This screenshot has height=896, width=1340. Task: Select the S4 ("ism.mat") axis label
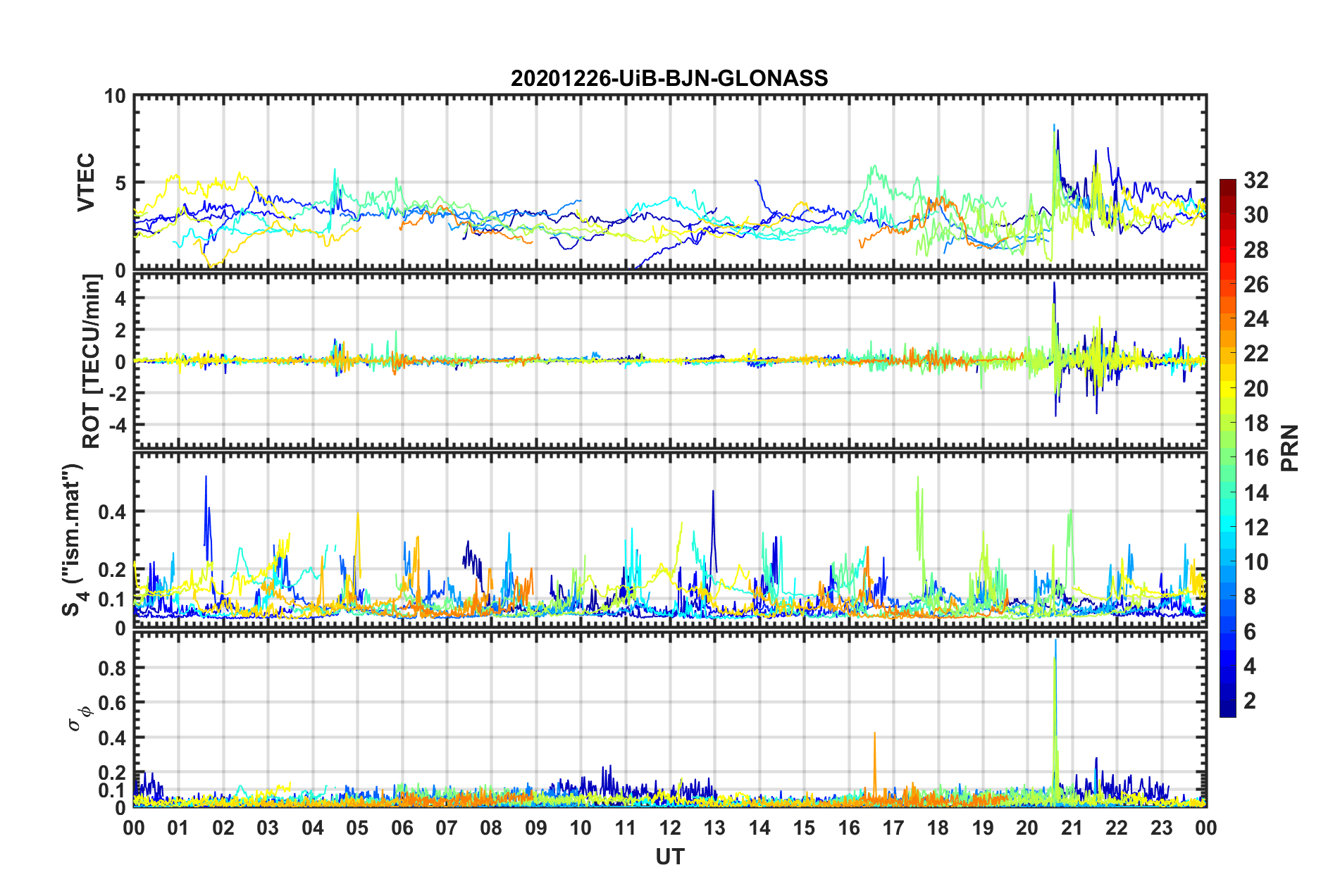[x=73, y=540]
